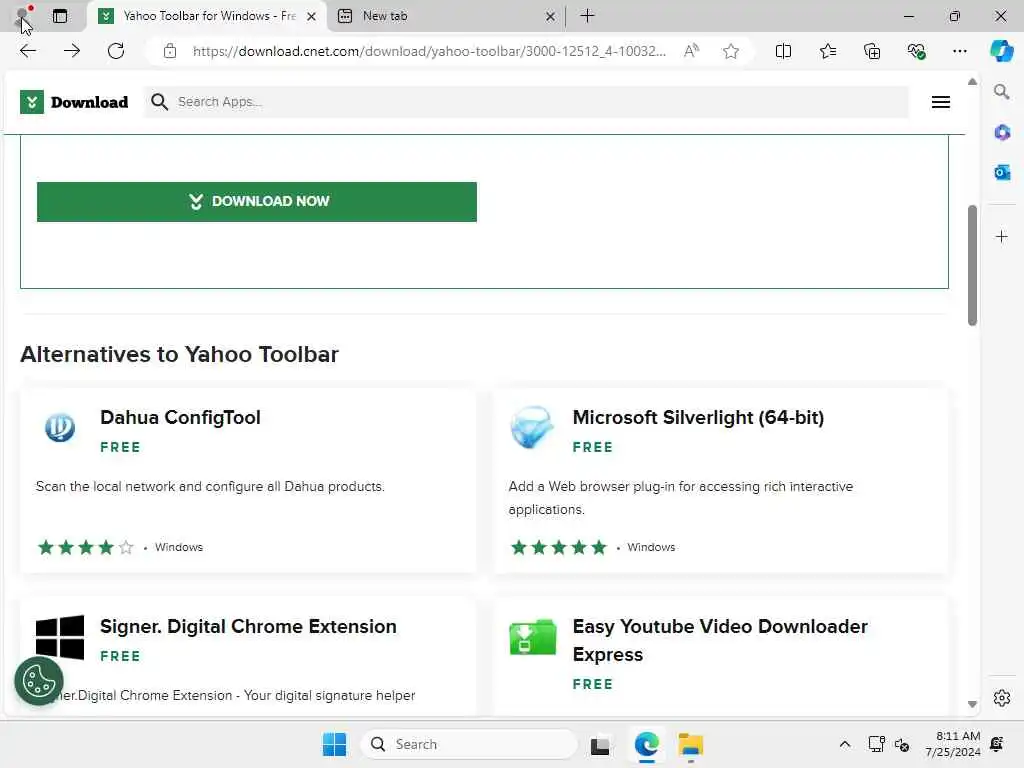Click the CNET Download logo
The image size is (1024, 768).
coord(74,102)
